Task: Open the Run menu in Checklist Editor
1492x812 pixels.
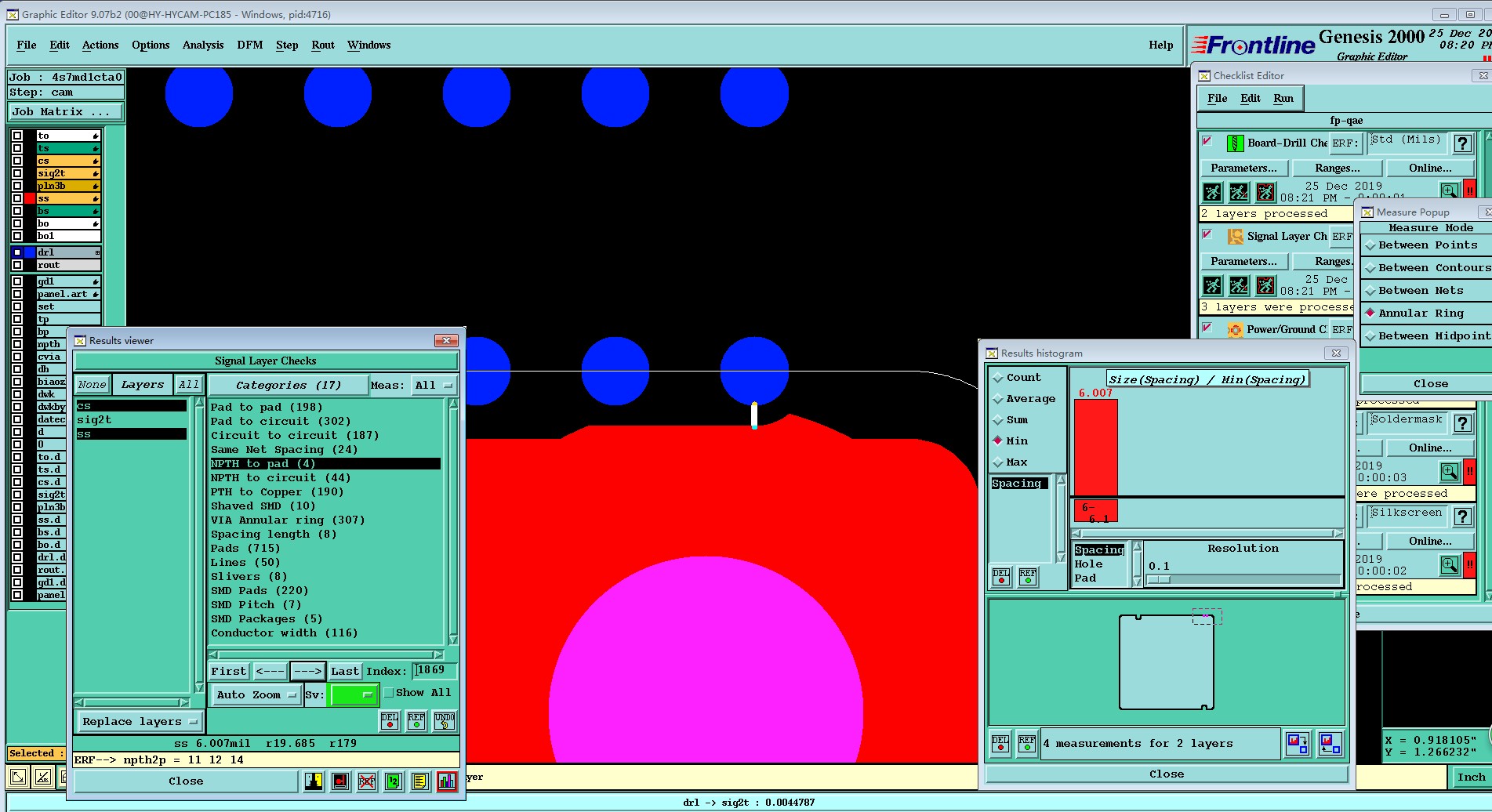Action: point(1283,99)
